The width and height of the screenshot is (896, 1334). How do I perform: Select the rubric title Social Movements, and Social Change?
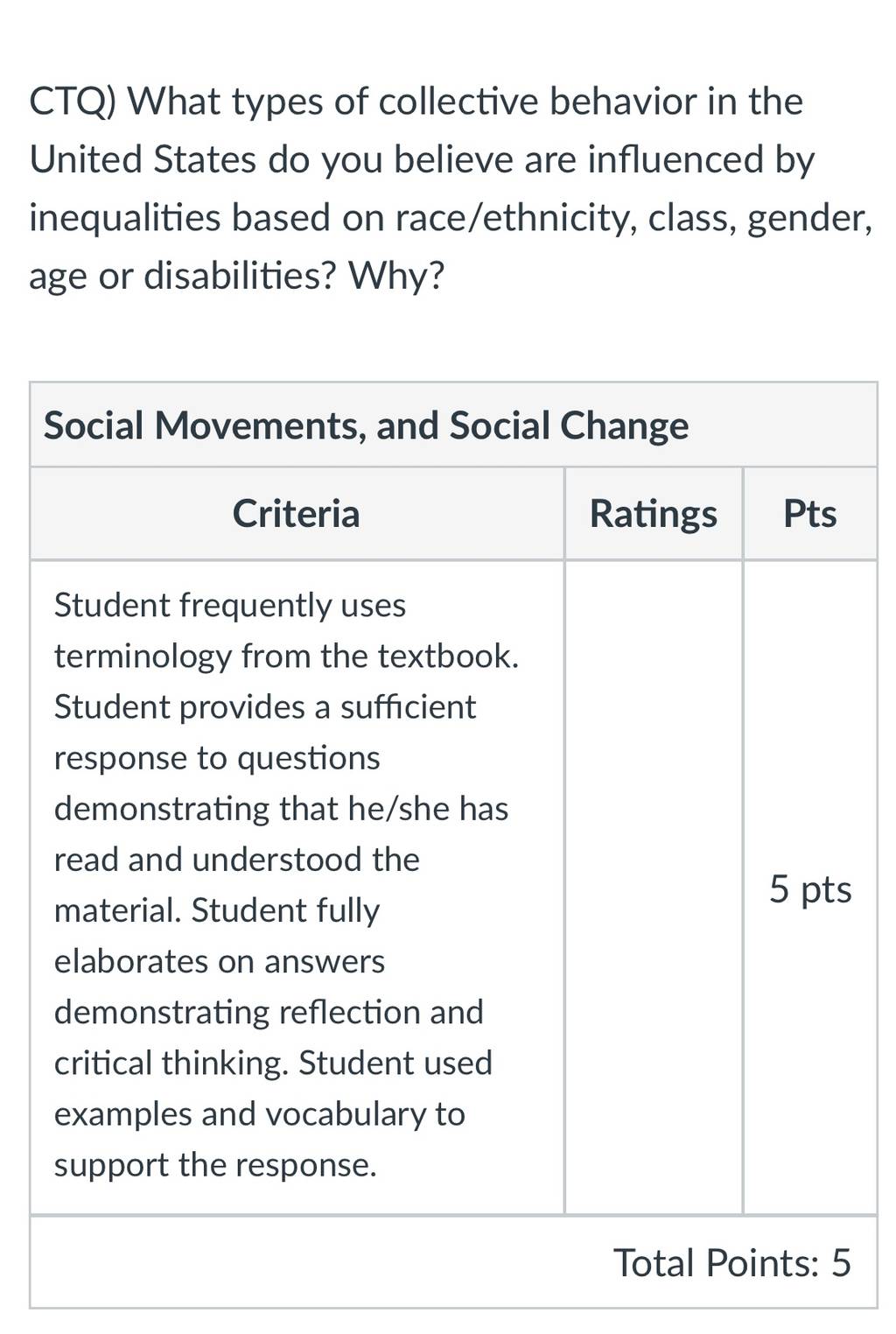(x=366, y=425)
